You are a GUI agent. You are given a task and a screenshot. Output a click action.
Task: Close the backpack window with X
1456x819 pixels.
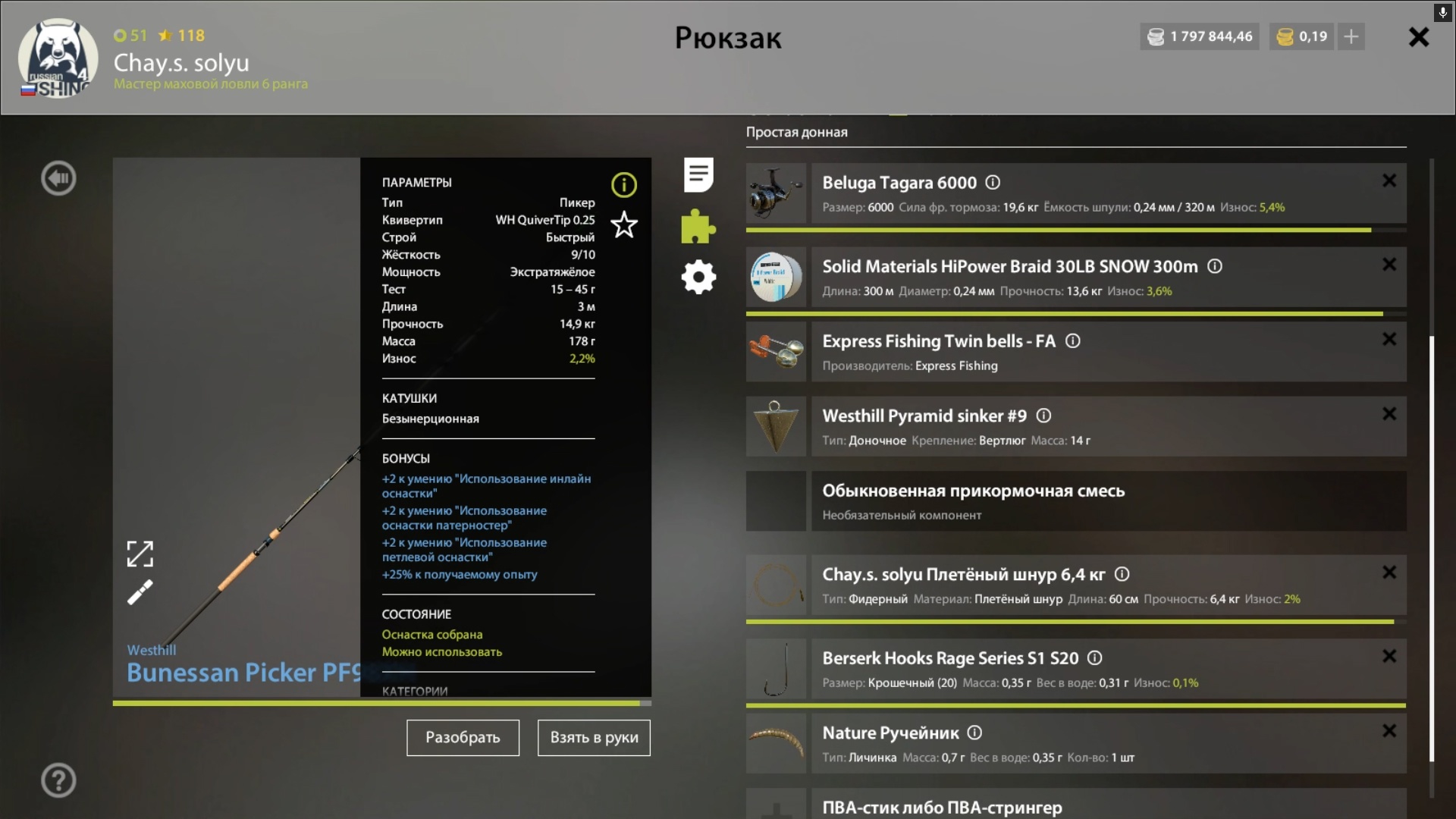(x=1419, y=37)
